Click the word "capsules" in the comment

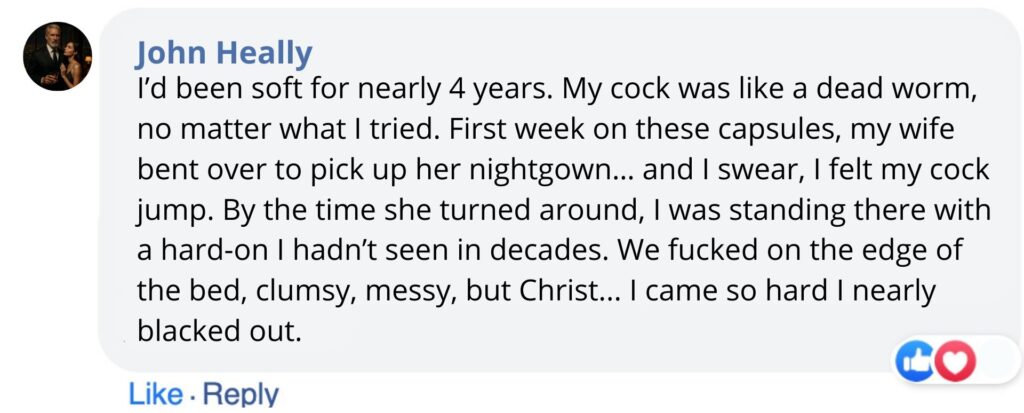coord(781,128)
